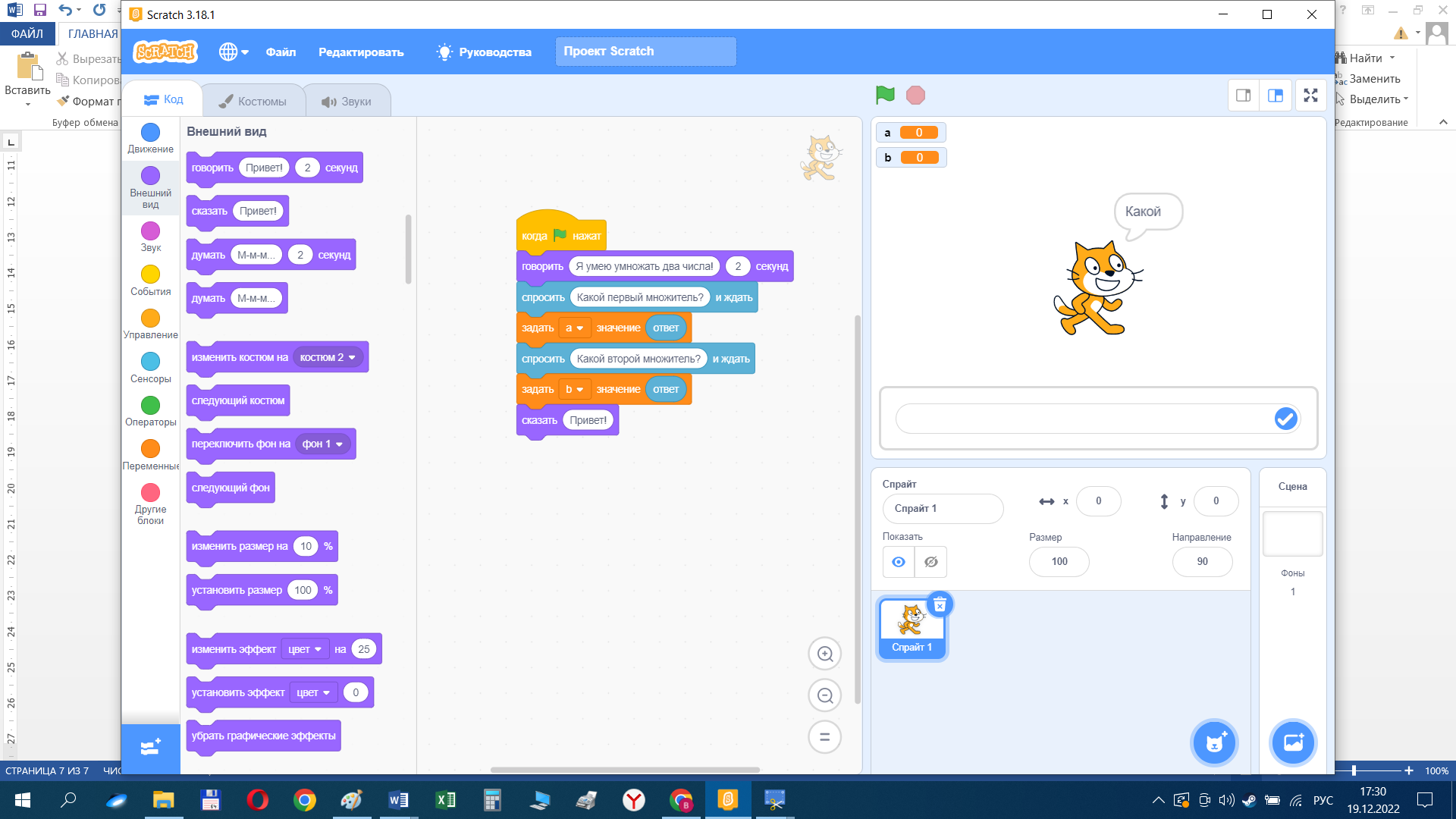This screenshot has width=1456, height=819.
Task: Open Word's ФАЙЛ tab
Action: (x=27, y=33)
